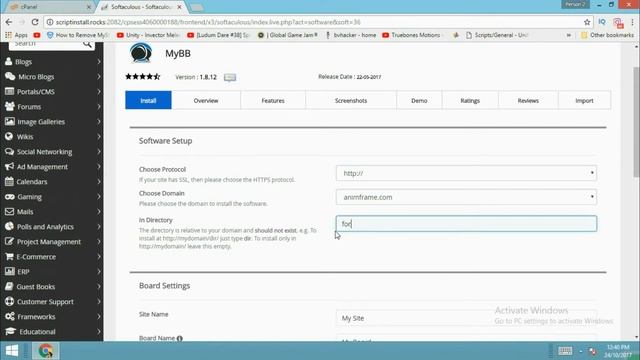Click the changelog icon beside version 1.8.12
640x360 pixels.
230,77
